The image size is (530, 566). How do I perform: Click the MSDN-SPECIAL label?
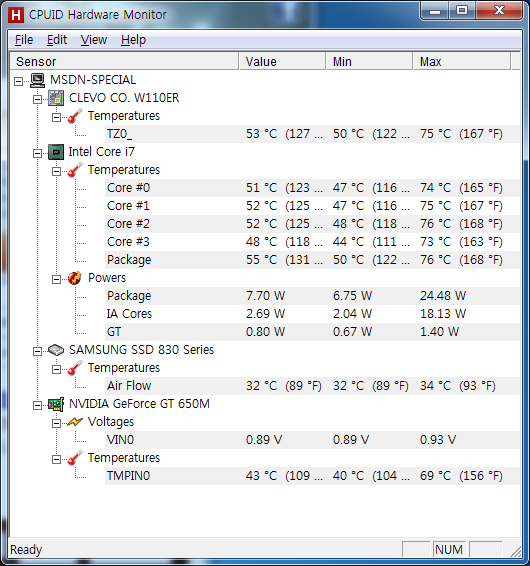(93, 80)
